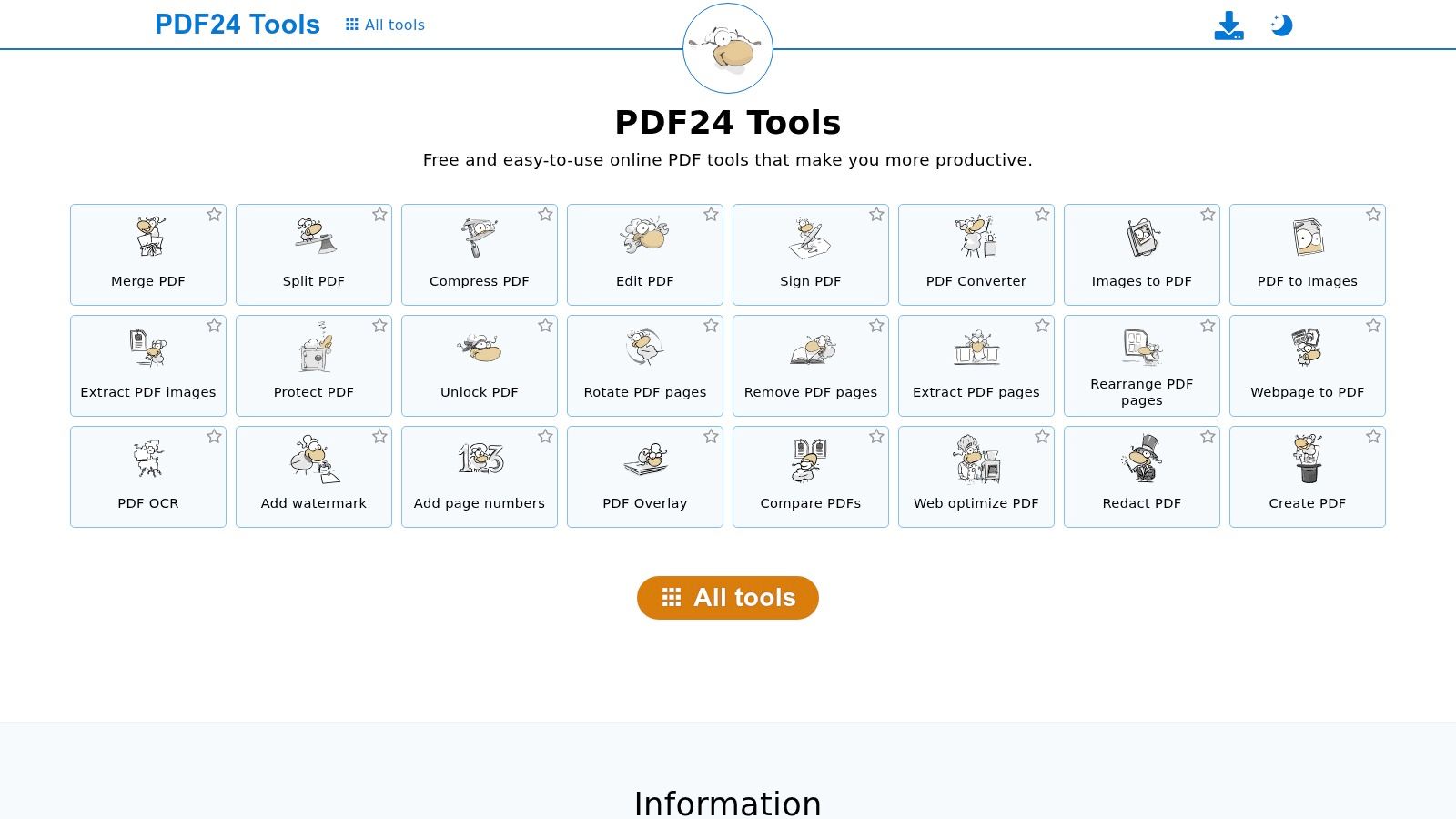Image resolution: width=1456 pixels, height=819 pixels.
Task: Toggle dark mode with the moon icon
Action: [x=1281, y=25]
